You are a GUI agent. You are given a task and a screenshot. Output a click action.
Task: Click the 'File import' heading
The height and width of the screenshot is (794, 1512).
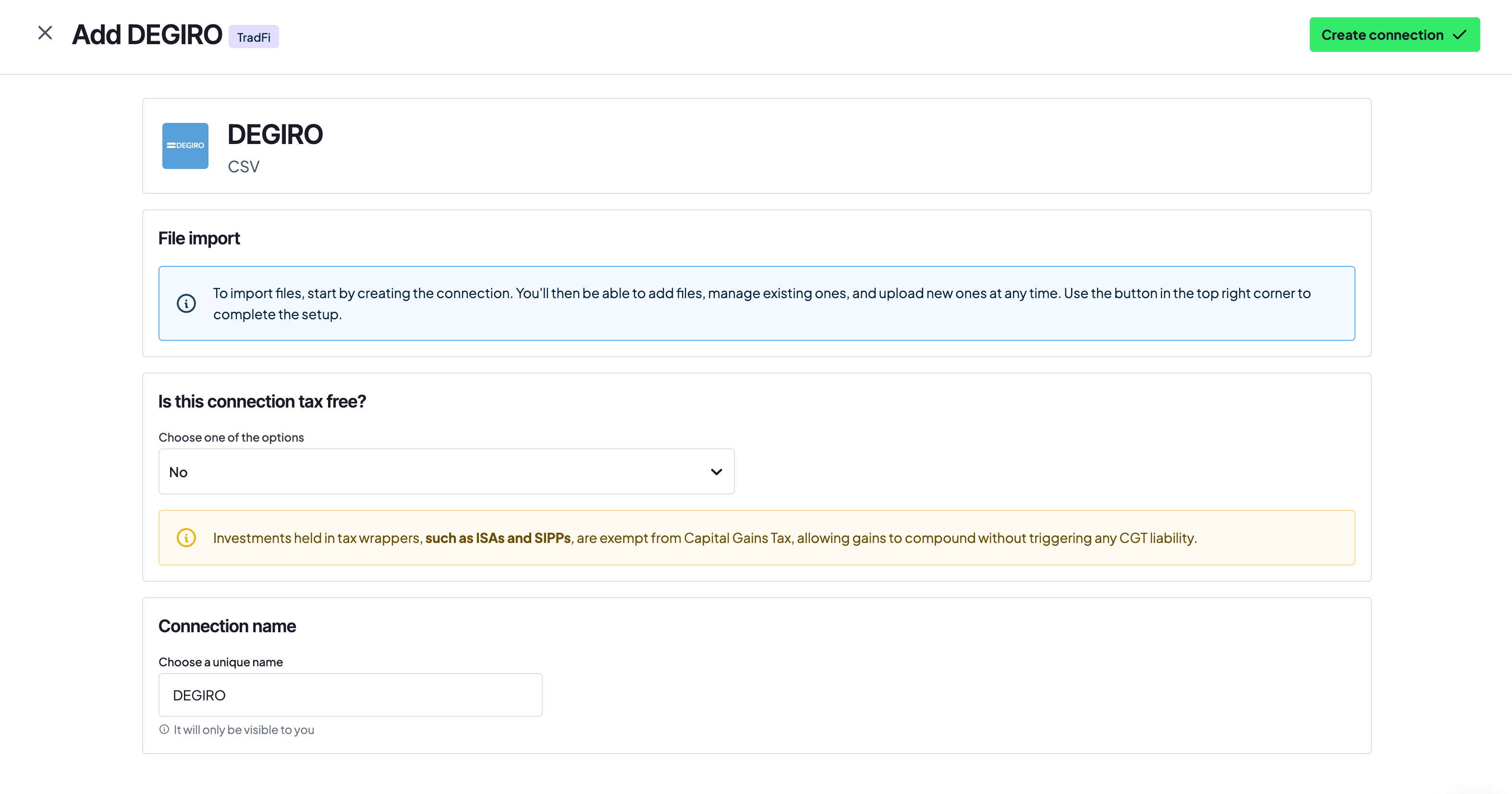coord(199,238)
